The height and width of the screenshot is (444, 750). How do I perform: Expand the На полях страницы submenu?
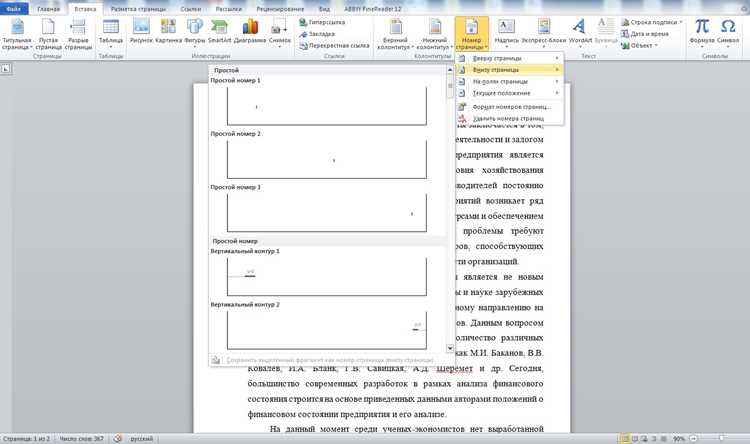(x=509, y=81)
